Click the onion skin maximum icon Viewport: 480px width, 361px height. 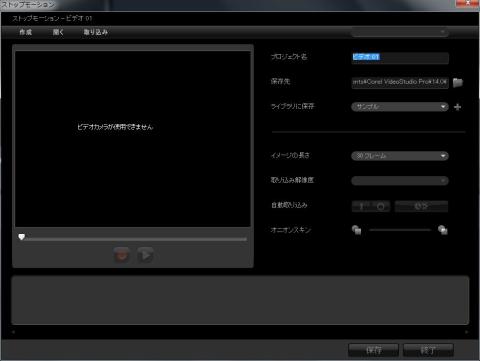[443, 230]
